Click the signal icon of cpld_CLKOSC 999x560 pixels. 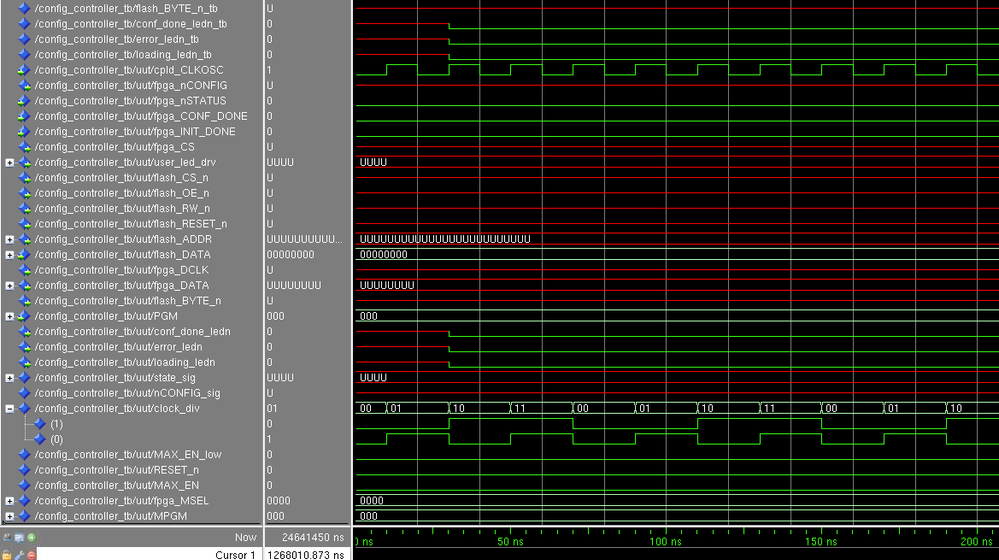tap(24, 70)
